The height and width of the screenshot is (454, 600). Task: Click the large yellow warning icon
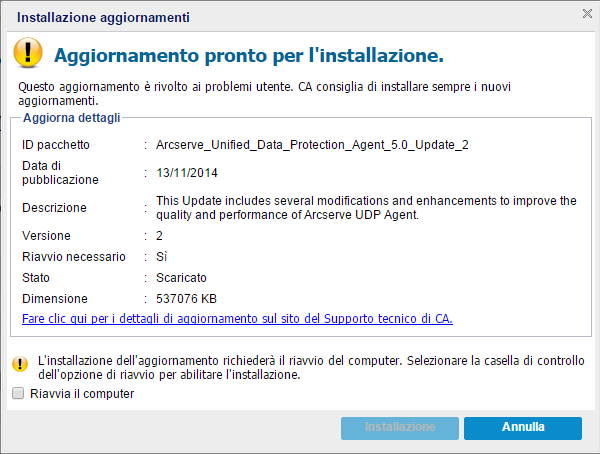(28, 53)
